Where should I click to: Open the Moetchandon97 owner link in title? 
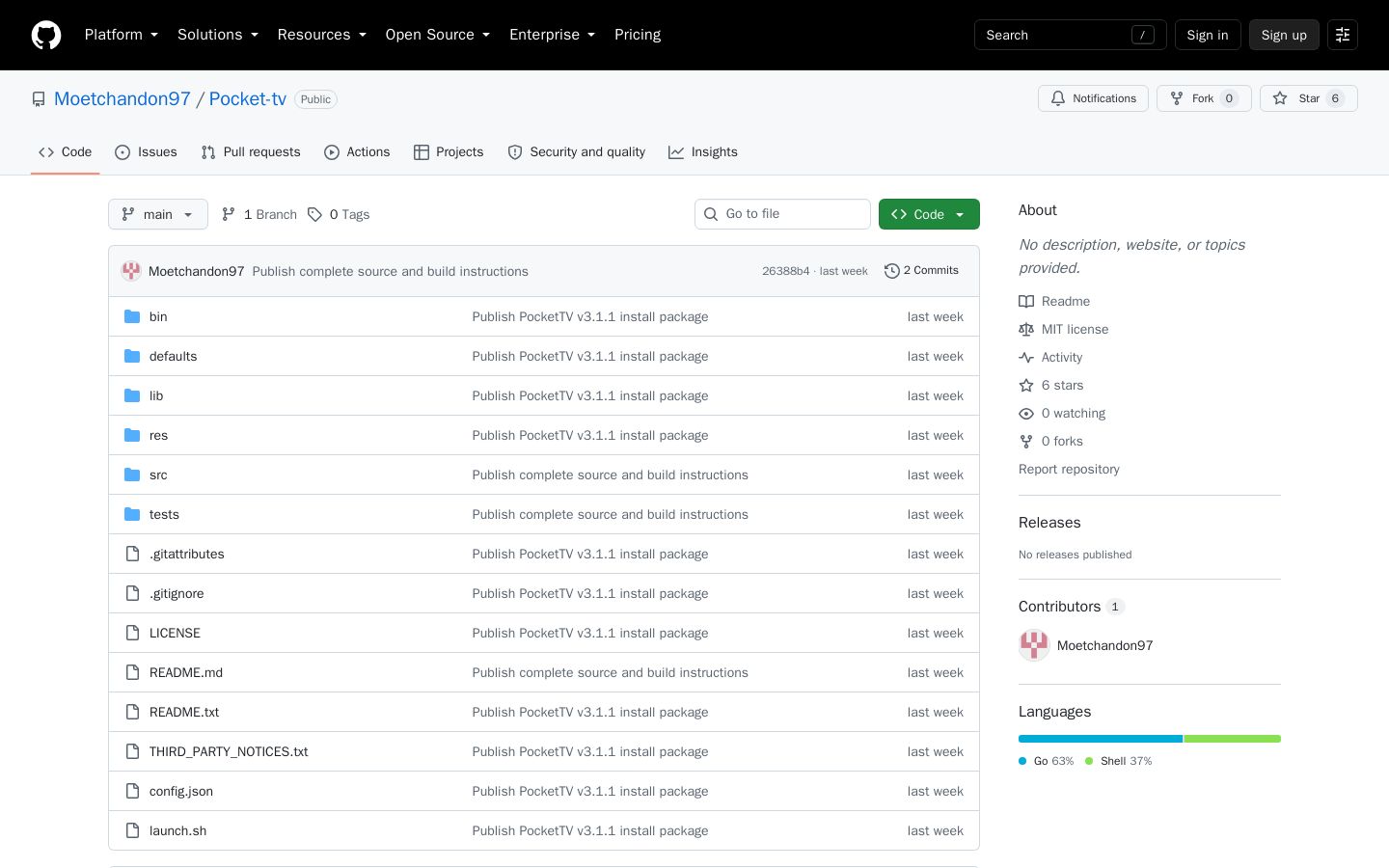[123, 99]
